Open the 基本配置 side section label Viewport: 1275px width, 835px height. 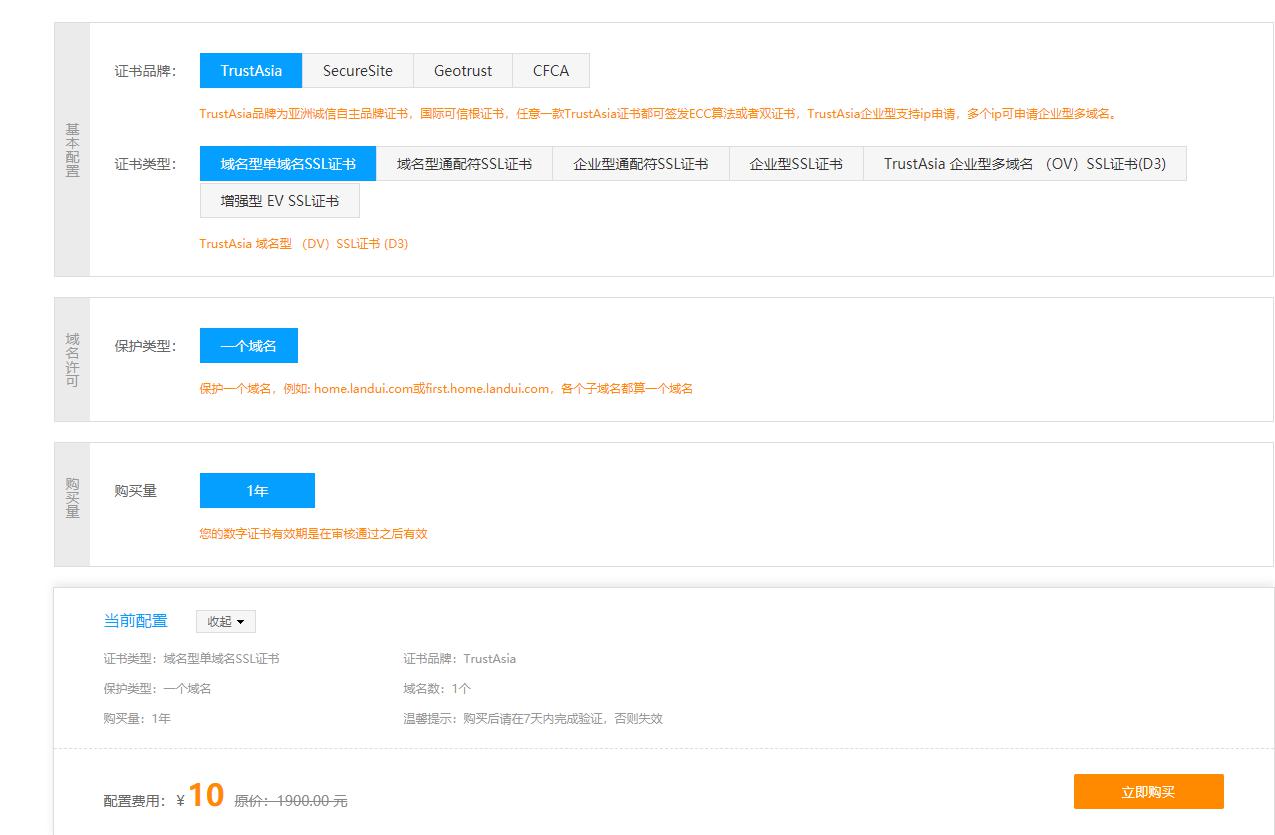(x=72, y=150)
